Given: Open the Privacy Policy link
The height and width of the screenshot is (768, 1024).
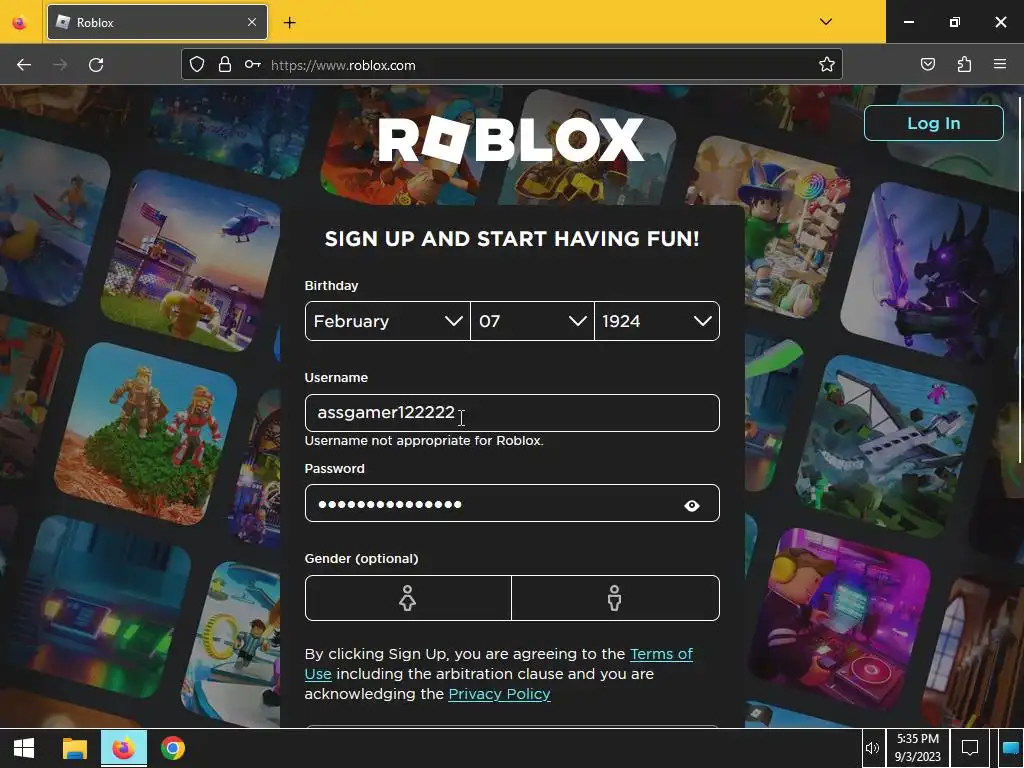Looking at the screenshot, I should pos(500,694).
